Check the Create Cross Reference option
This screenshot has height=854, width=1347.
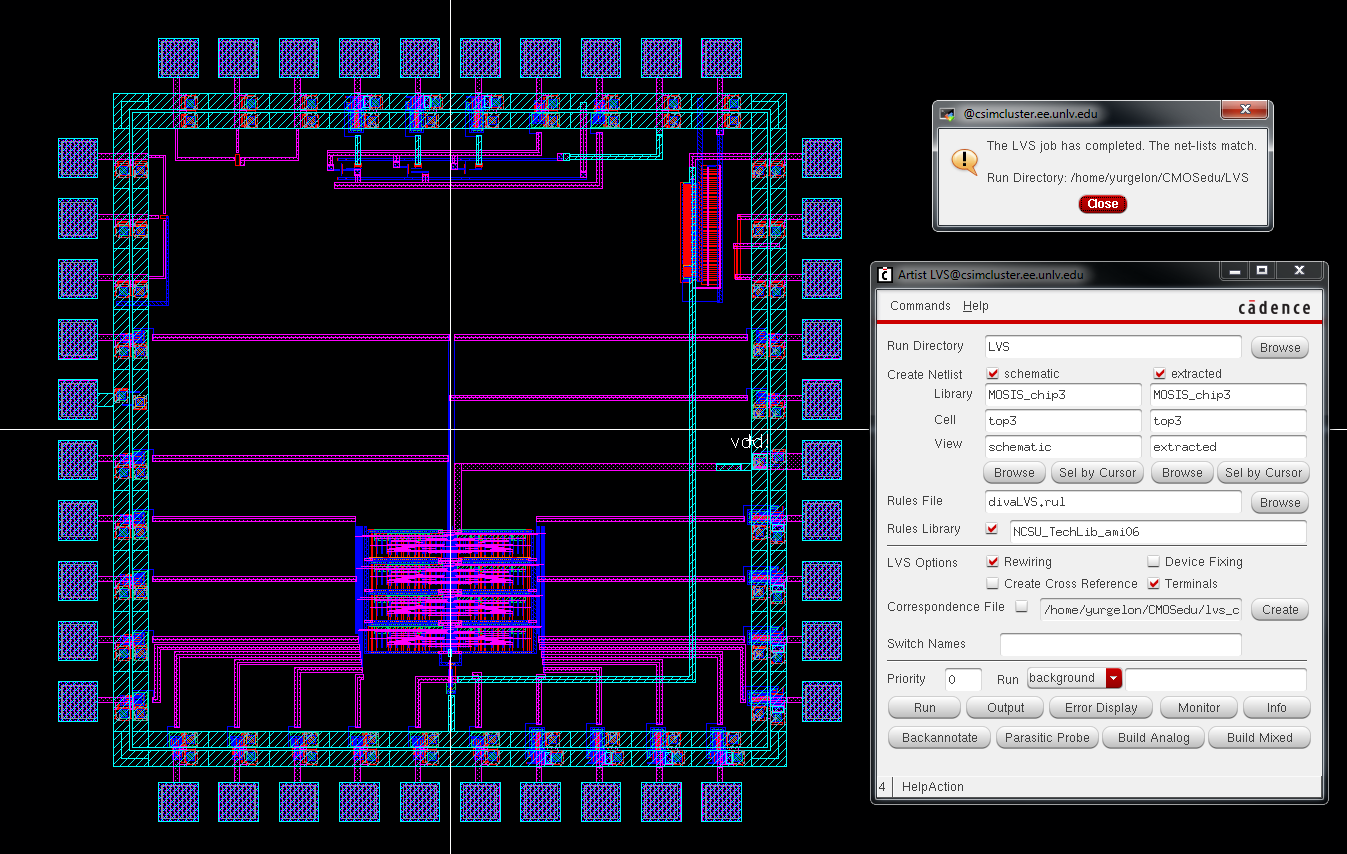pos(993,584)
